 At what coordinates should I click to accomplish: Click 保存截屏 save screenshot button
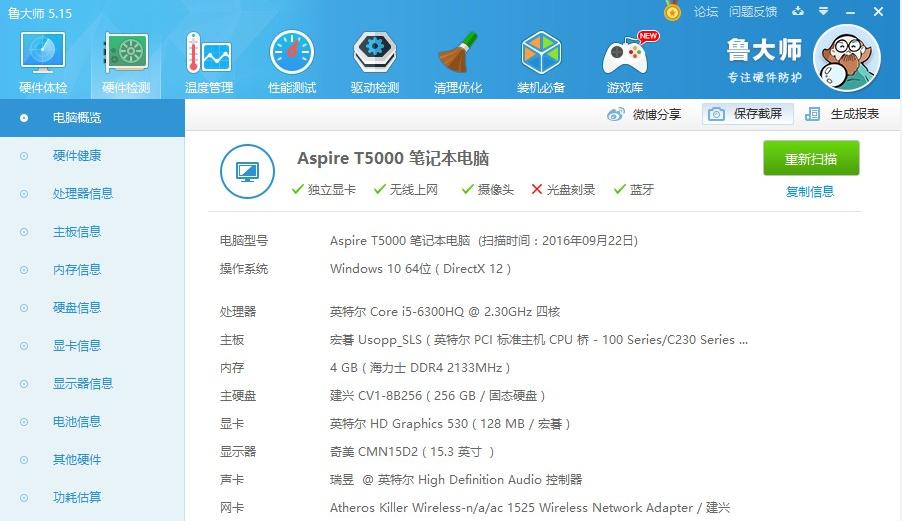click(747, 114)
